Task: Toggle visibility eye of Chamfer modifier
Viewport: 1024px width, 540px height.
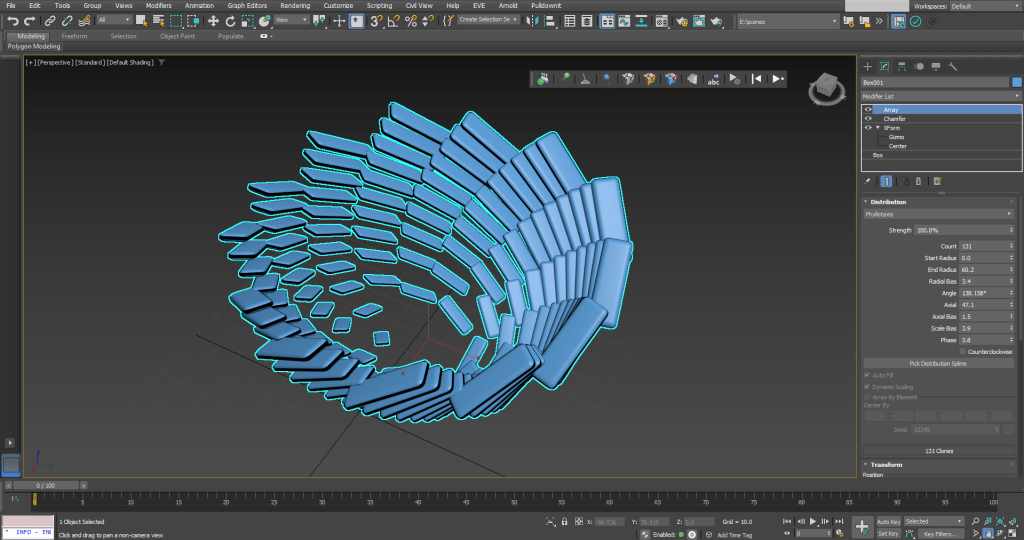Action: click(x=868, y=119)
